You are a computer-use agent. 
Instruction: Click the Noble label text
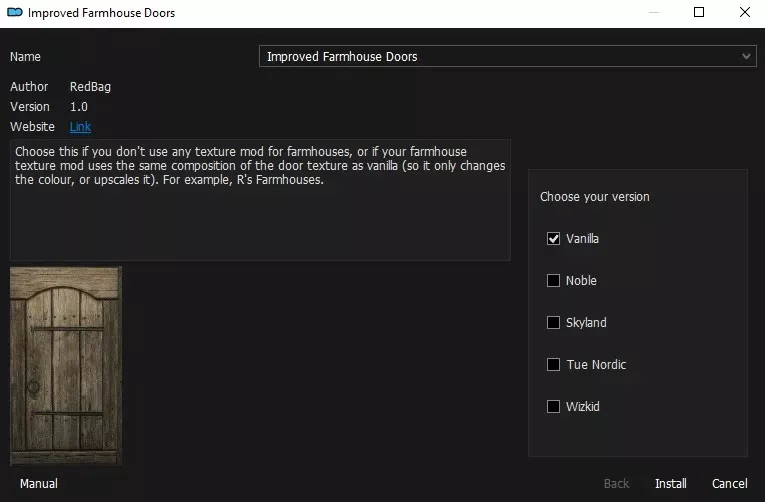click(x=581, y=281)
